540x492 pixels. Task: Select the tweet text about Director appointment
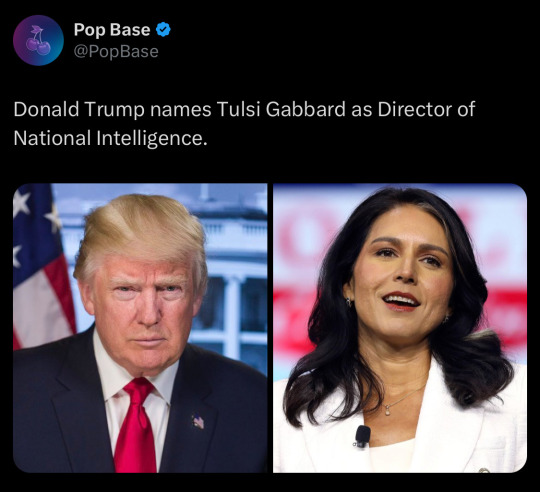coord(244,124)
